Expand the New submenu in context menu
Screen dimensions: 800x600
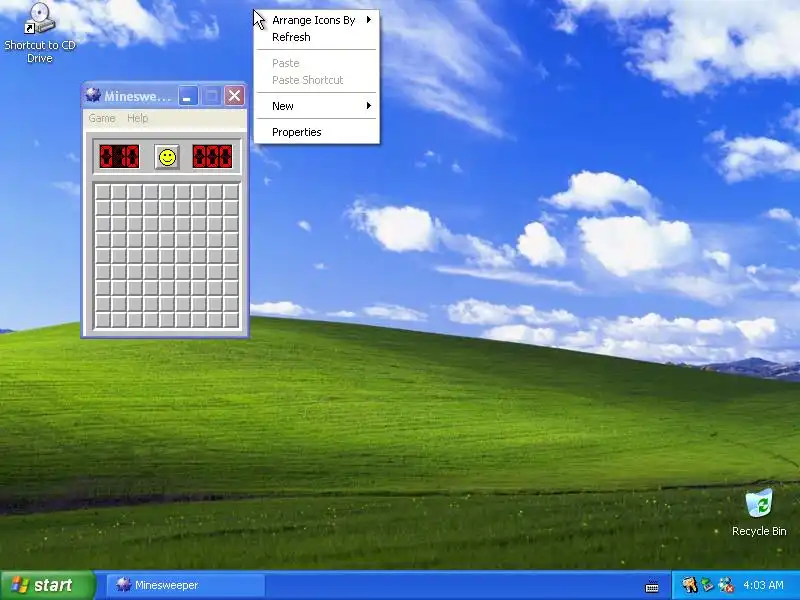pos(317,106)
